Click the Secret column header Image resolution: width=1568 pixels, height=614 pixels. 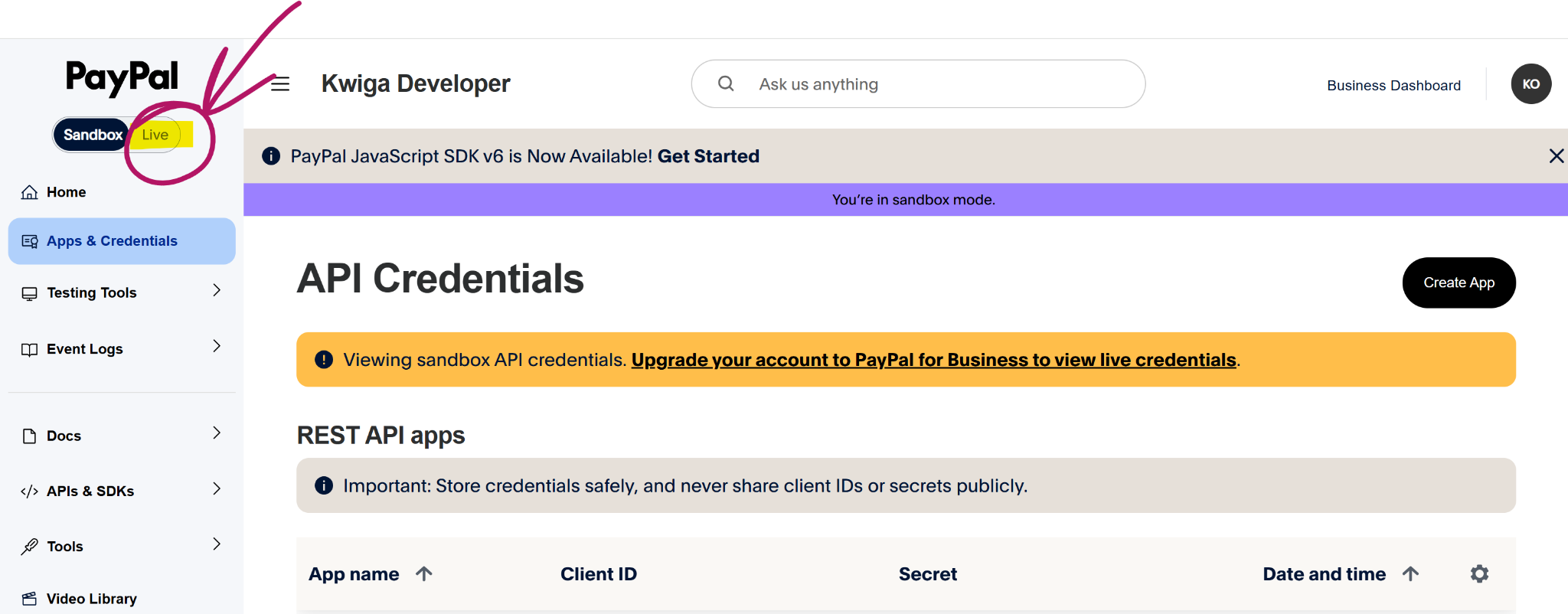click(928, 574)
